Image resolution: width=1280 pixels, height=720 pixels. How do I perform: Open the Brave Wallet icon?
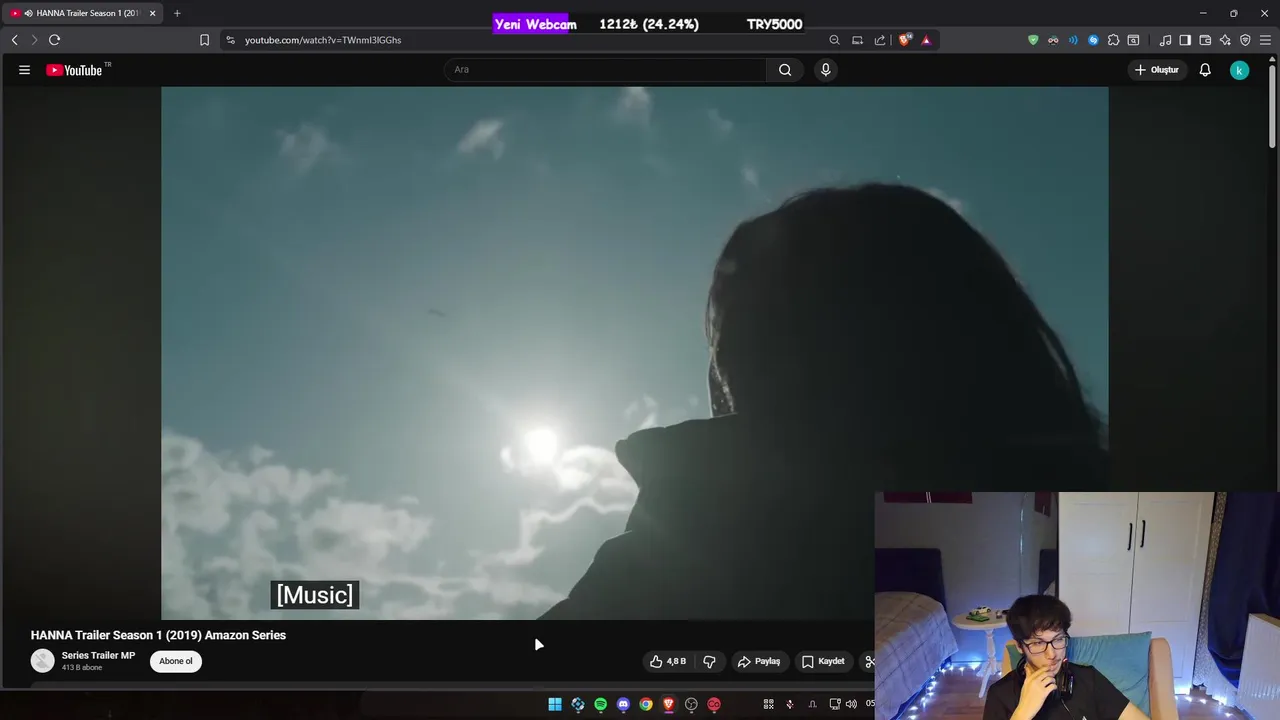[1205, 40]
